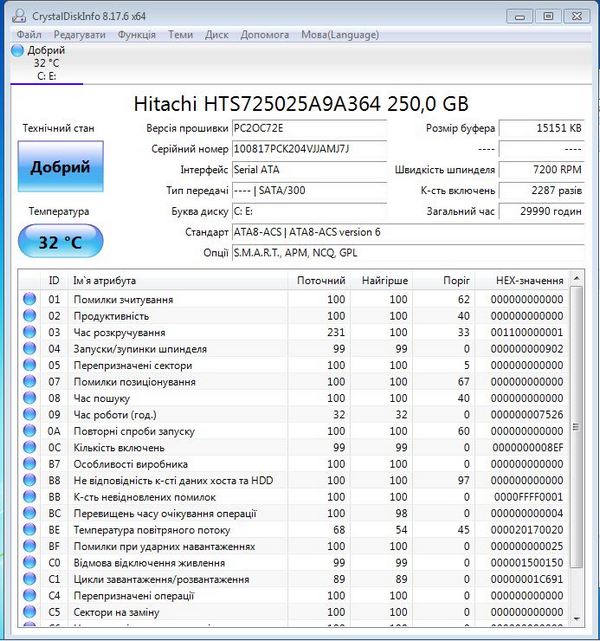This screenshot has height=641, width=600.
Task: Click status icon for C5 Сектори на заміну
Action: (x=30, y=612)
